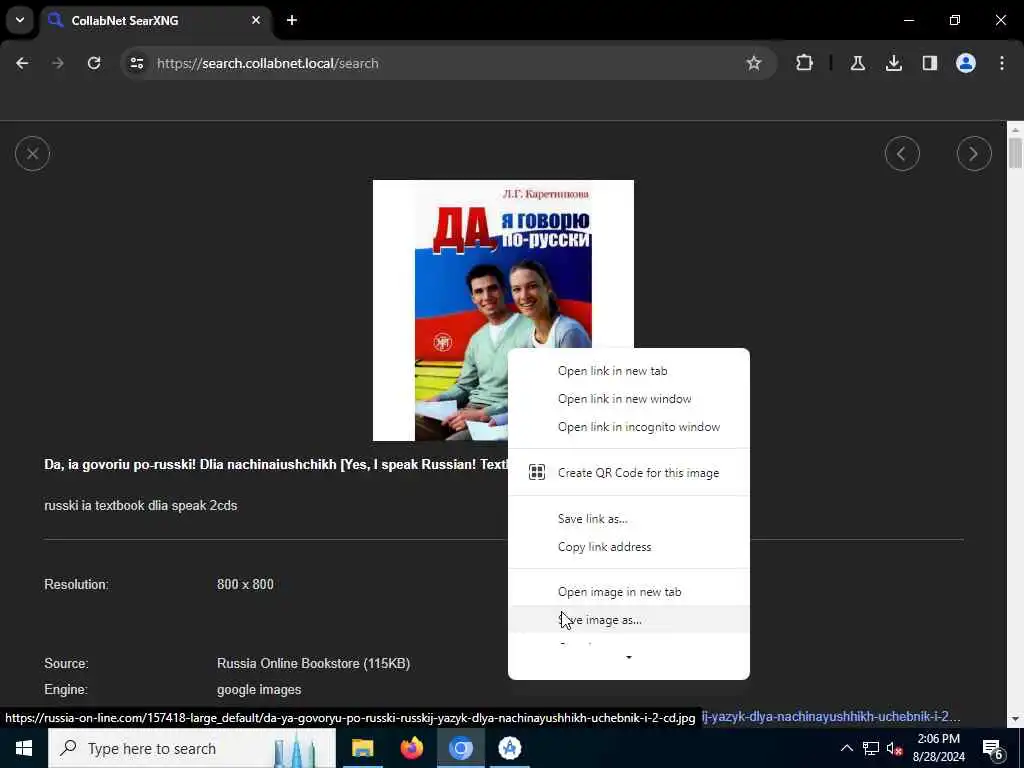Click the taskbar search box
1024x768 pixels.
192,748
